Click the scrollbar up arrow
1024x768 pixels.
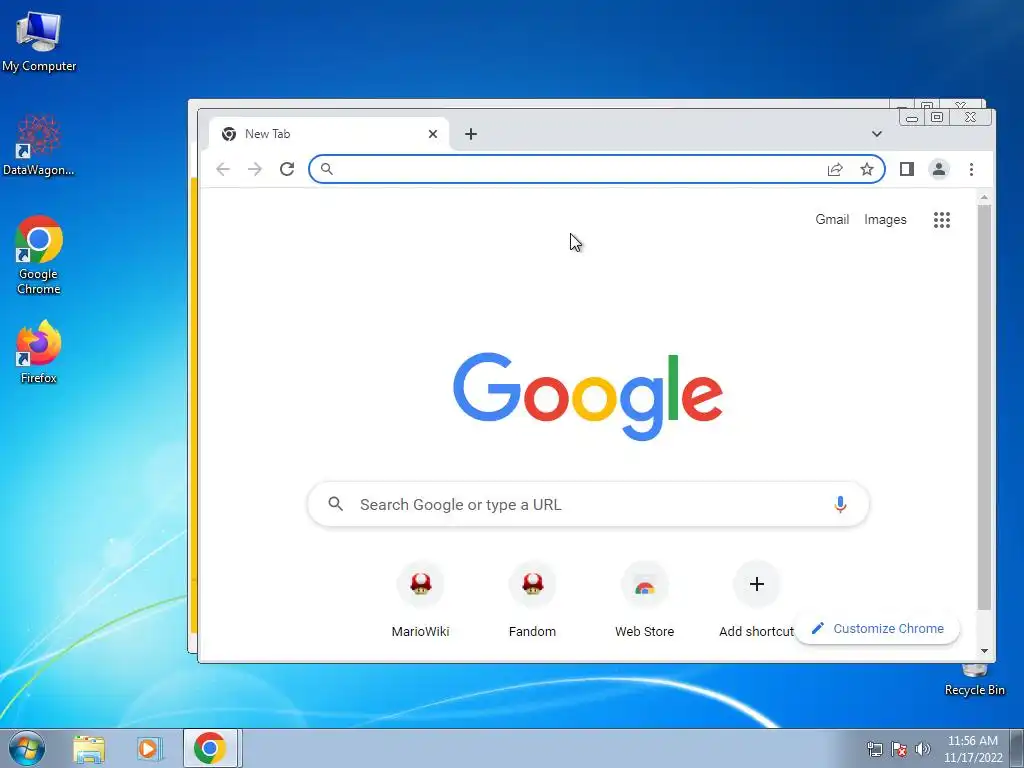click(x=984, y=197)
